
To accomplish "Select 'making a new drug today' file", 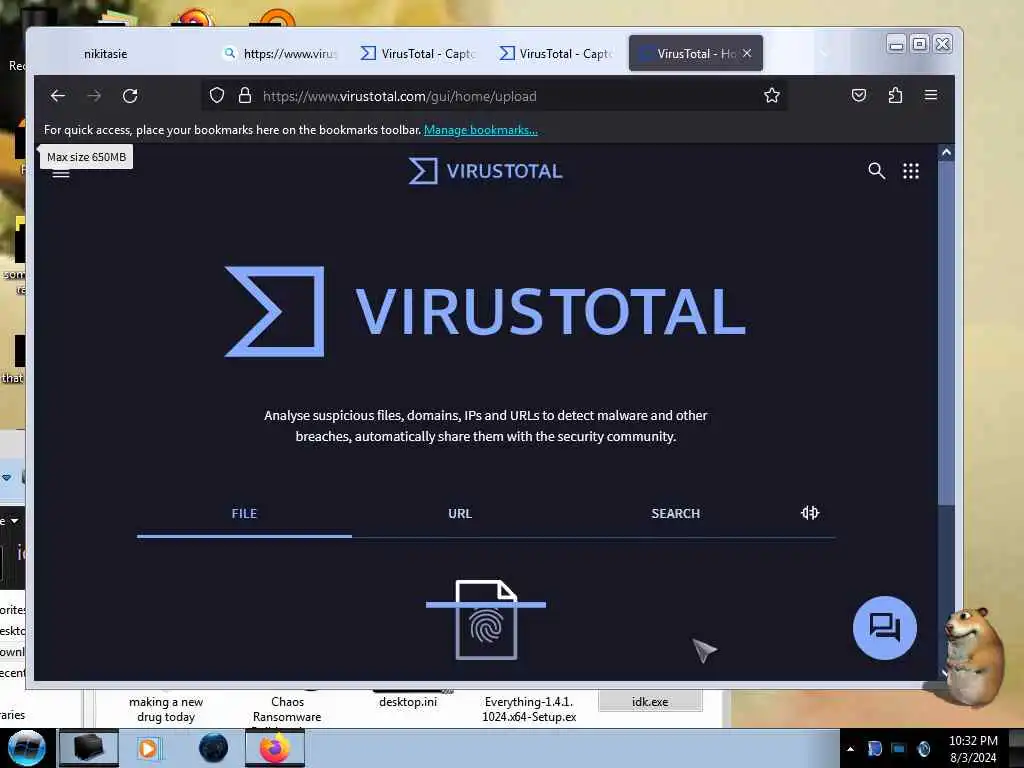I will pyautogui.click(x=166, y=709).
